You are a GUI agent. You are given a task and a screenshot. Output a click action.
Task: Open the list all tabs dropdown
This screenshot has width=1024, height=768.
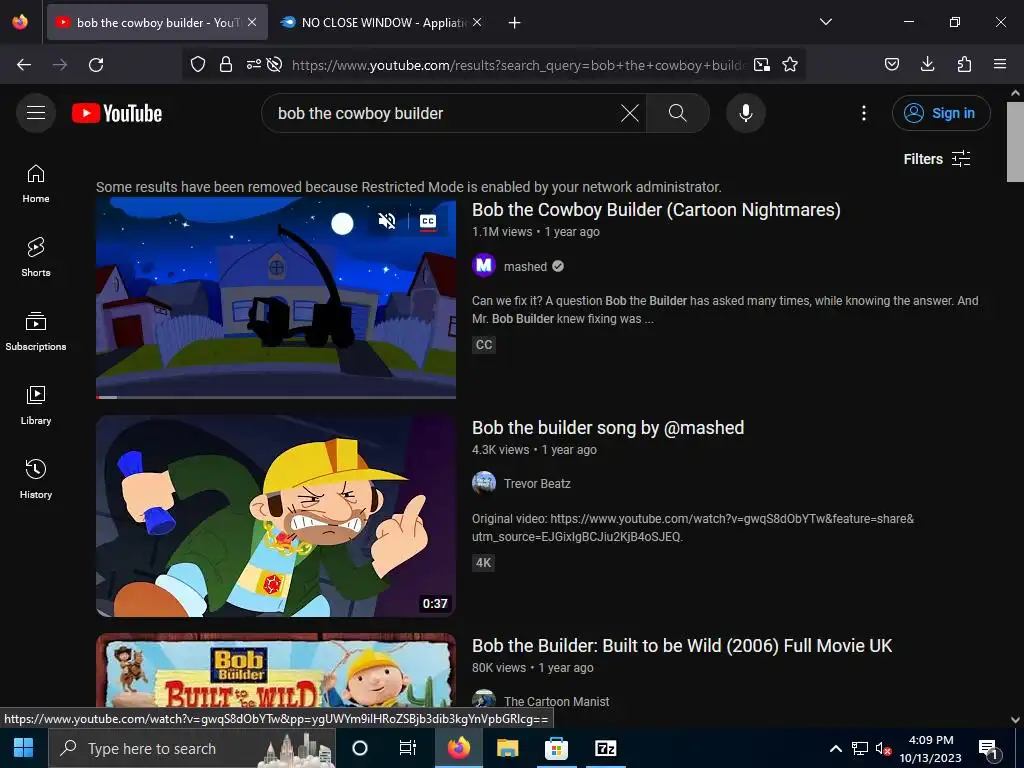(x=825, y=22)
